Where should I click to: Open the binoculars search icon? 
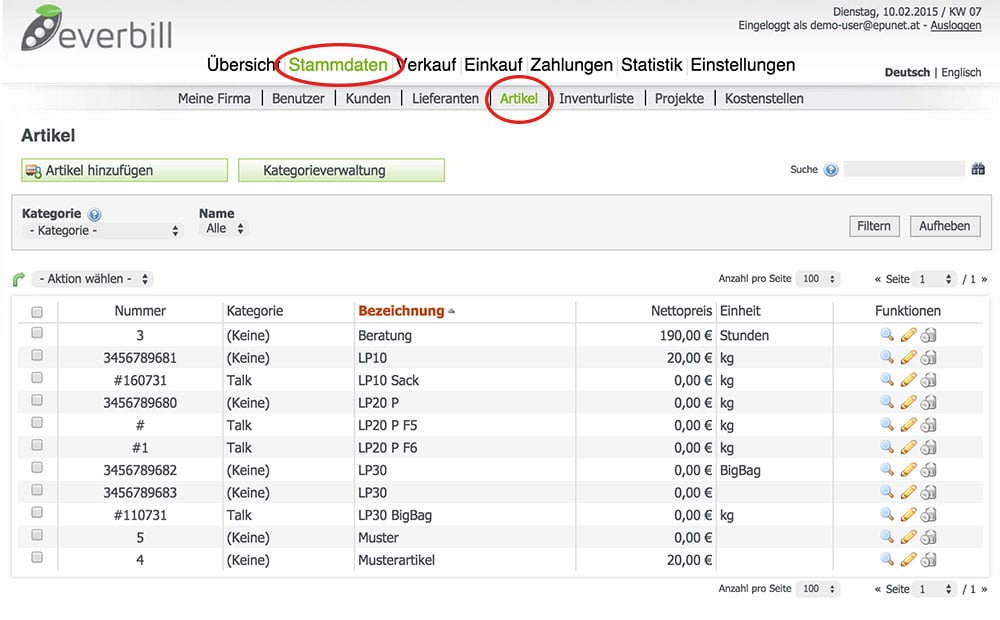coord(978,170)
